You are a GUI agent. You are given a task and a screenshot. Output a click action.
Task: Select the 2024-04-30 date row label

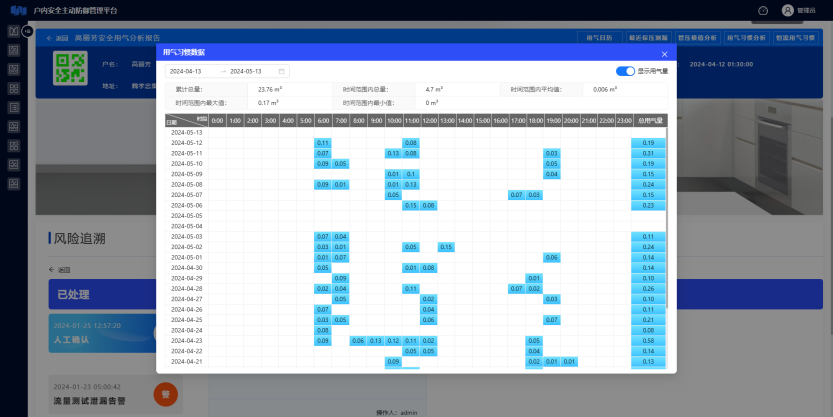[x=186, y=268]
